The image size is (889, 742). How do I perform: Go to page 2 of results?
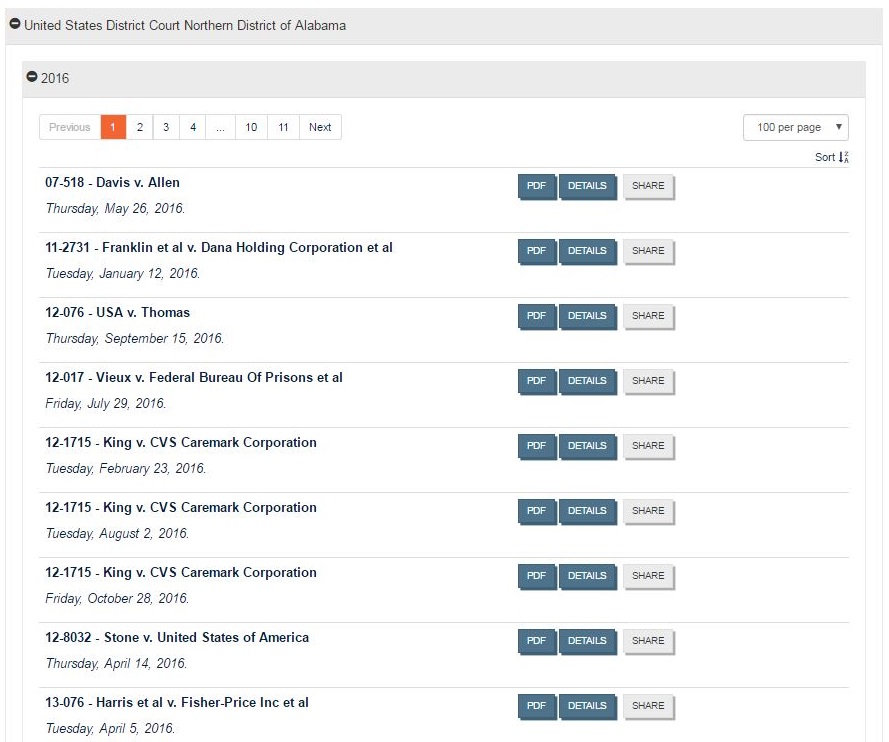[x=140, y=127]
